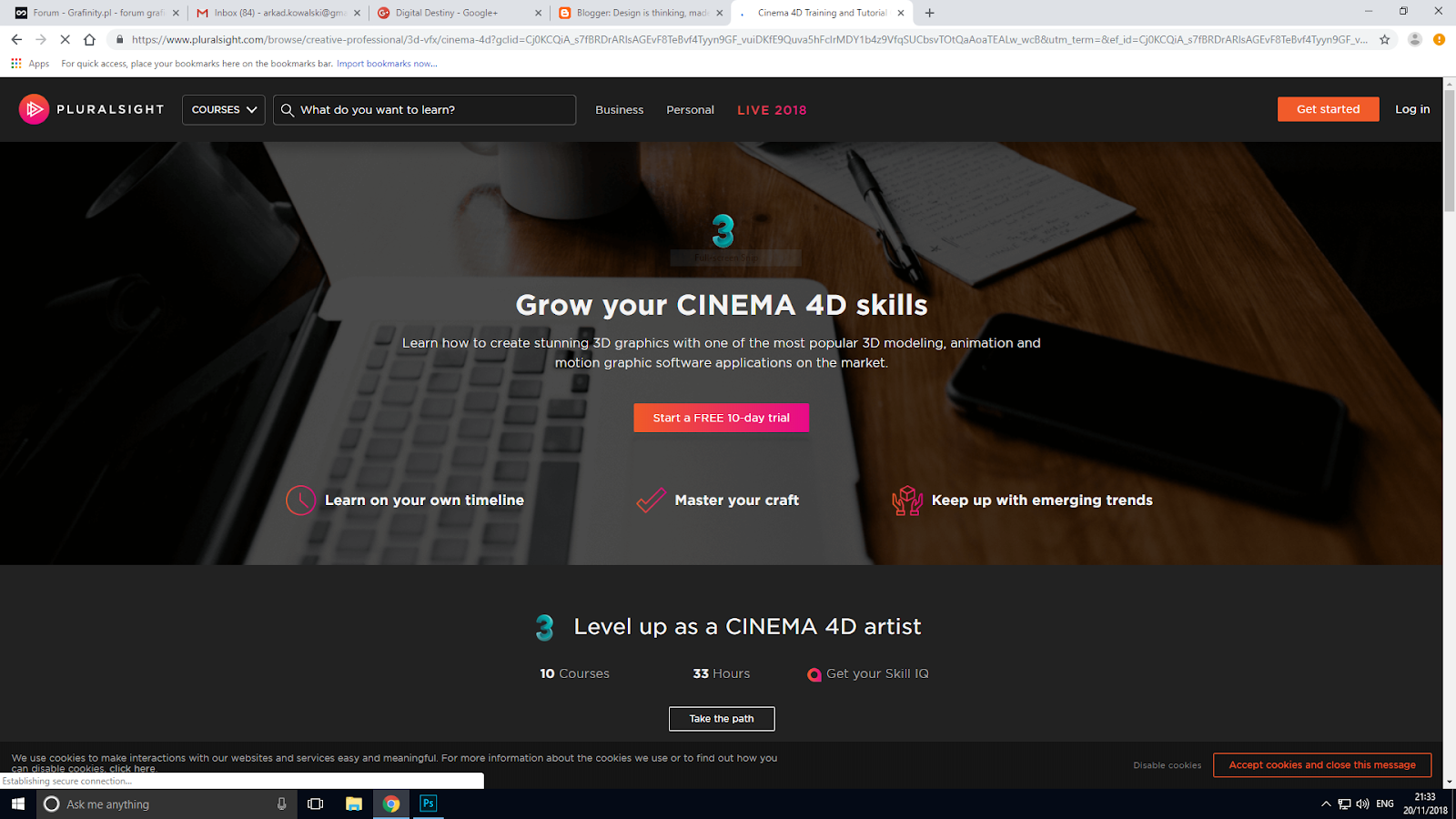Click Start a FREE 10-day trial
The height and width of the screenshot is (819, 1456).
pos(721,418)
